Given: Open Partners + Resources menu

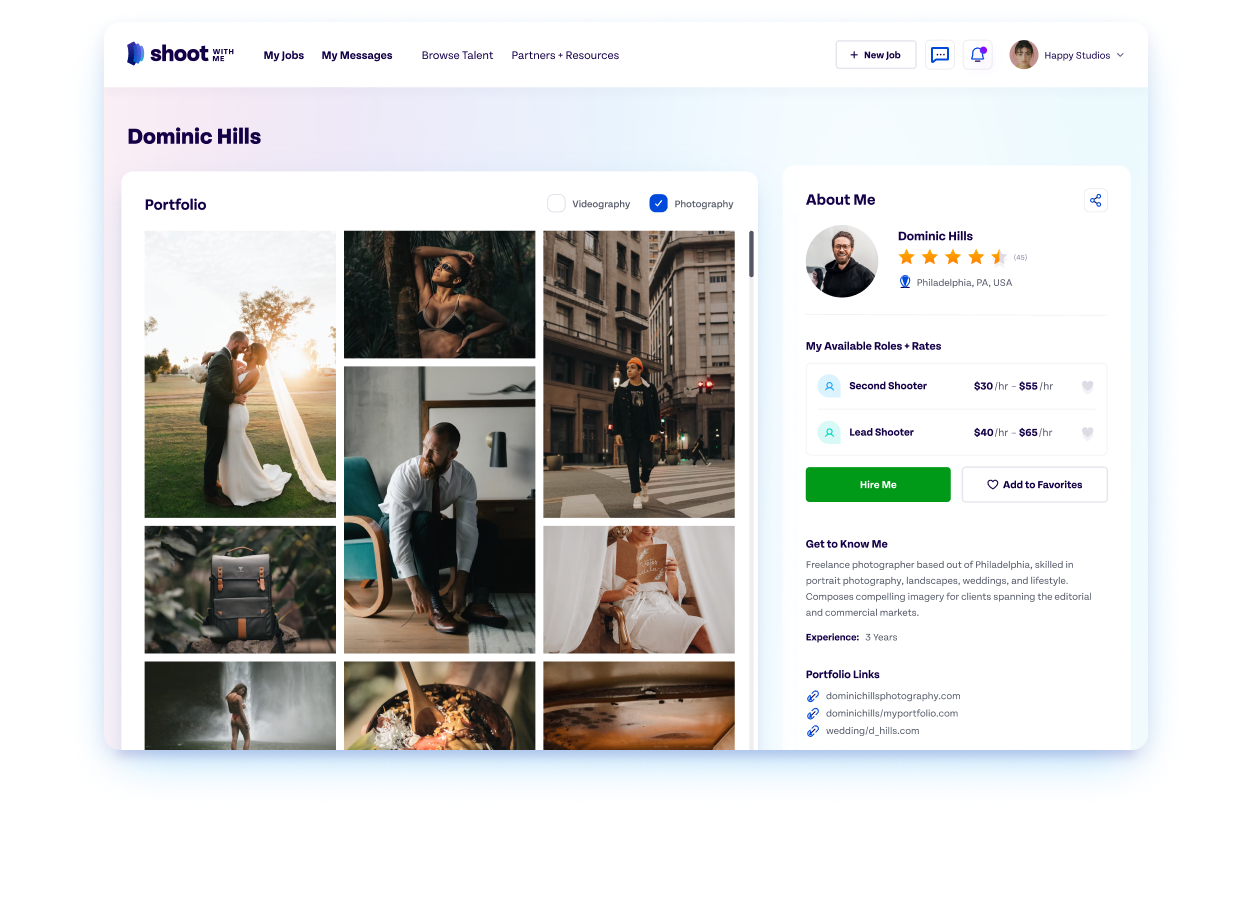Looking at the screenshot, I should [565, 55].
